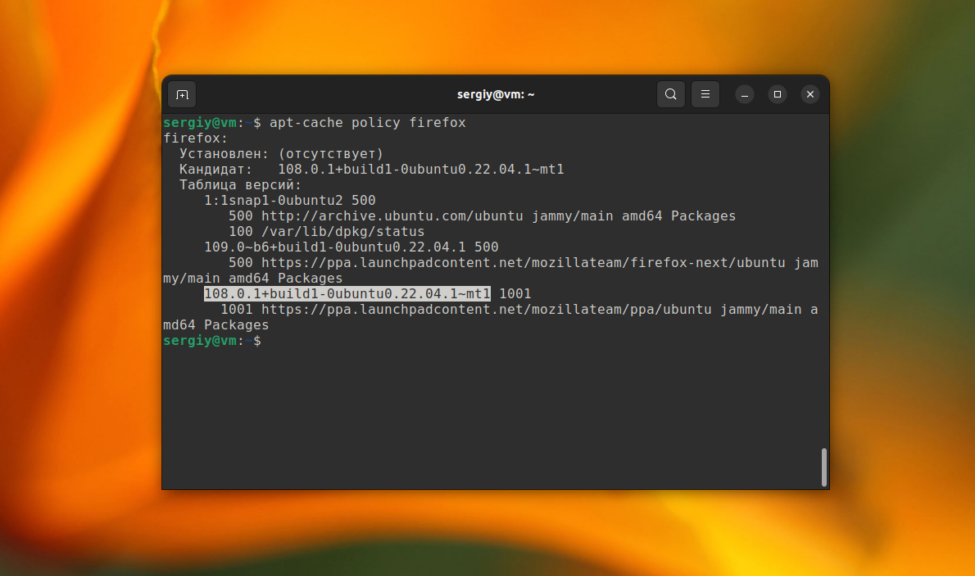Viewport: 975px width, 576px height.
Task: Click the 1001 priority next to highlighted version
Action: tap(515, 294)
